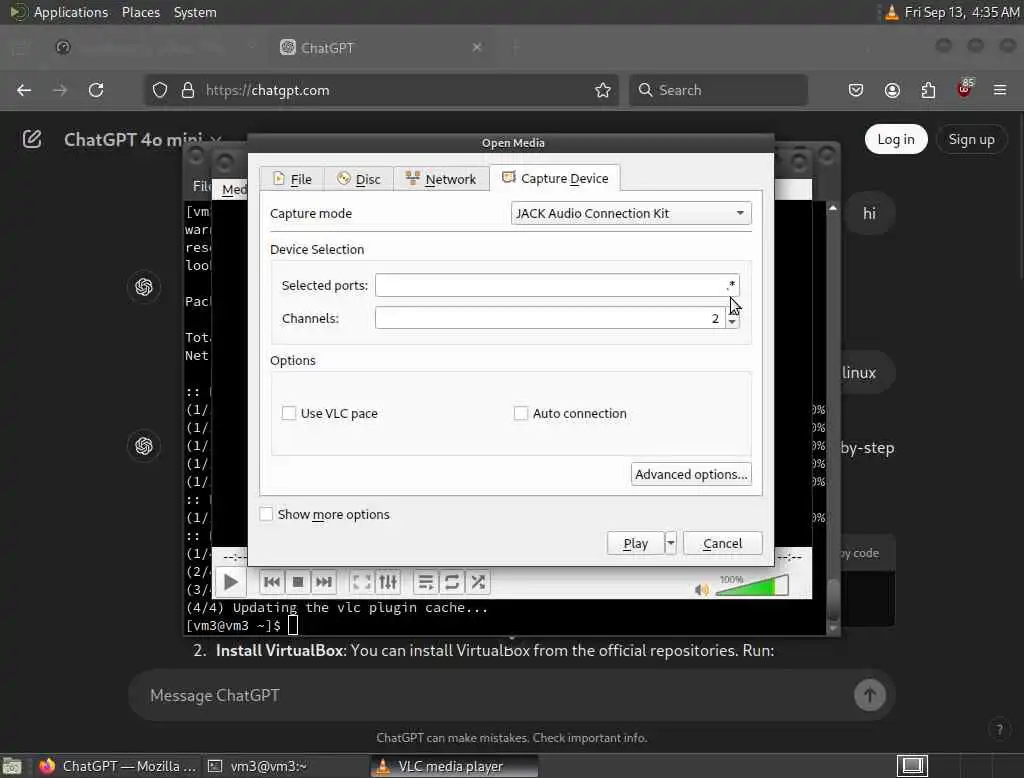The image size is (1024, 778).
Task: Switch to VLC media player taskbar item
Action: coord(455,766)
